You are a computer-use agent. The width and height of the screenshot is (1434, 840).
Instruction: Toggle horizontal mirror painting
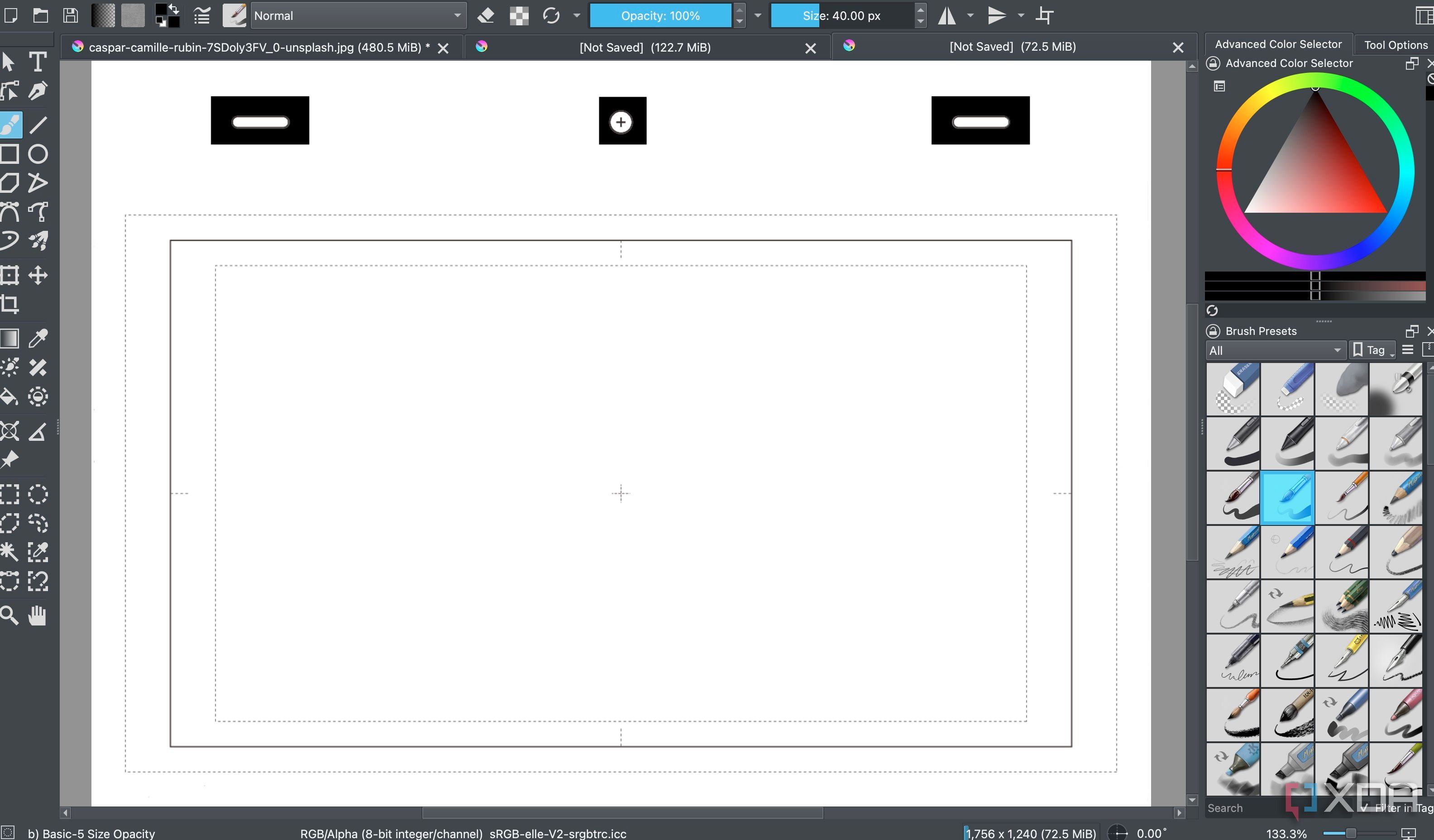[947, 15]
